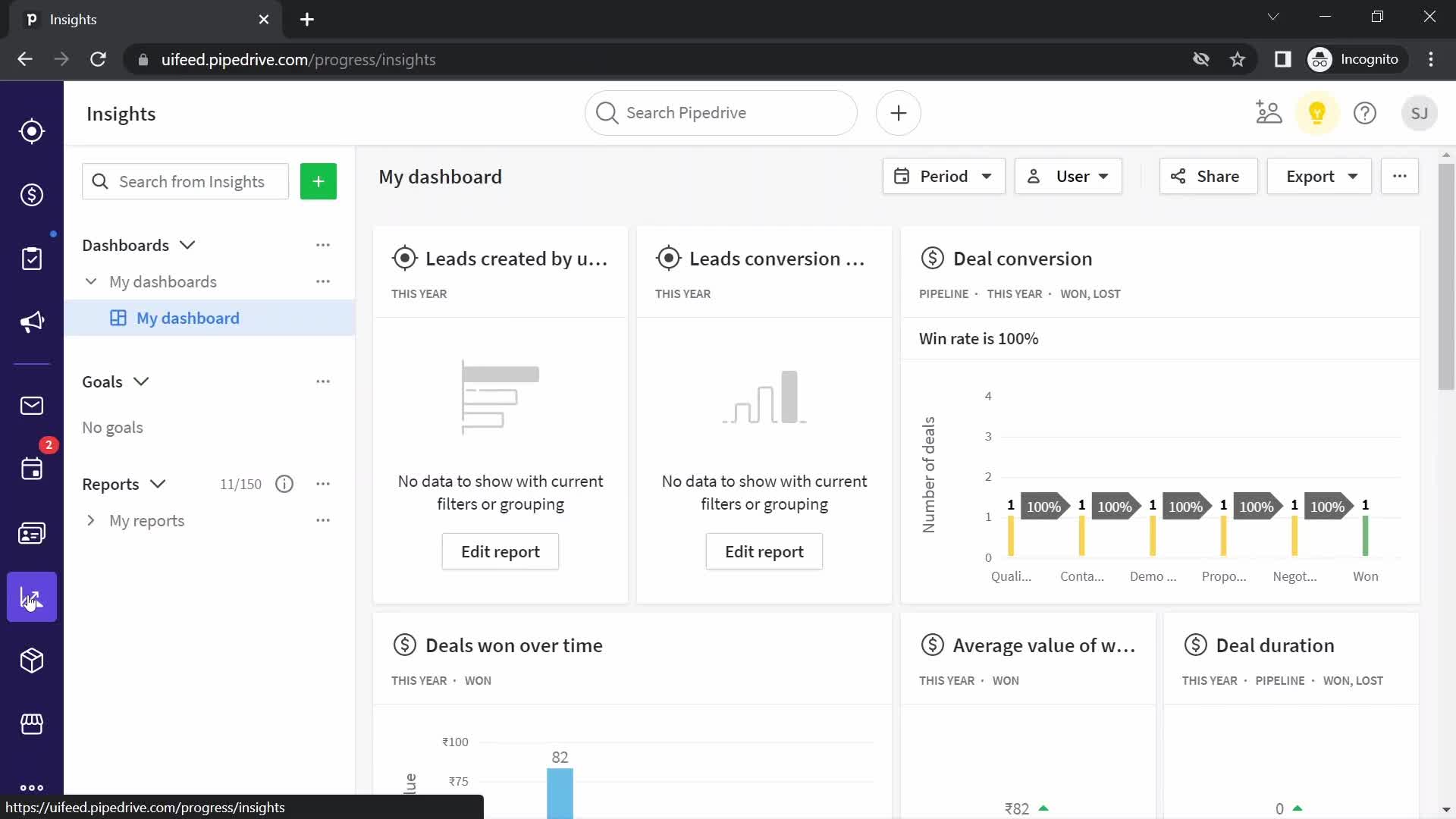The width and height of the screenshot is (1456, 819).
Task: Open My reports folder options dots
Action: click(323, 520)
